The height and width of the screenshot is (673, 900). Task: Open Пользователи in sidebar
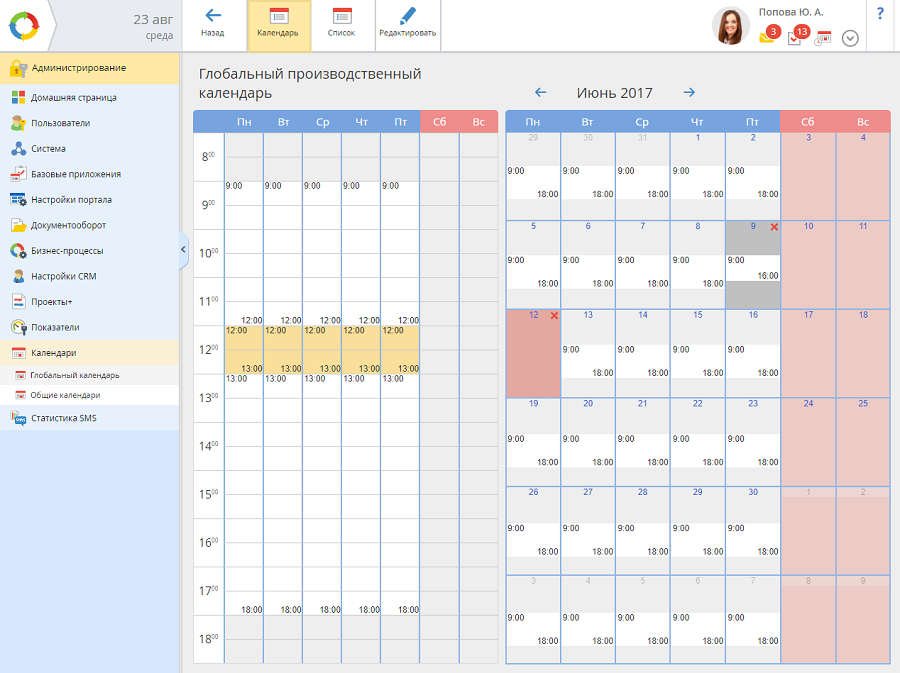[x=60, y=123]
